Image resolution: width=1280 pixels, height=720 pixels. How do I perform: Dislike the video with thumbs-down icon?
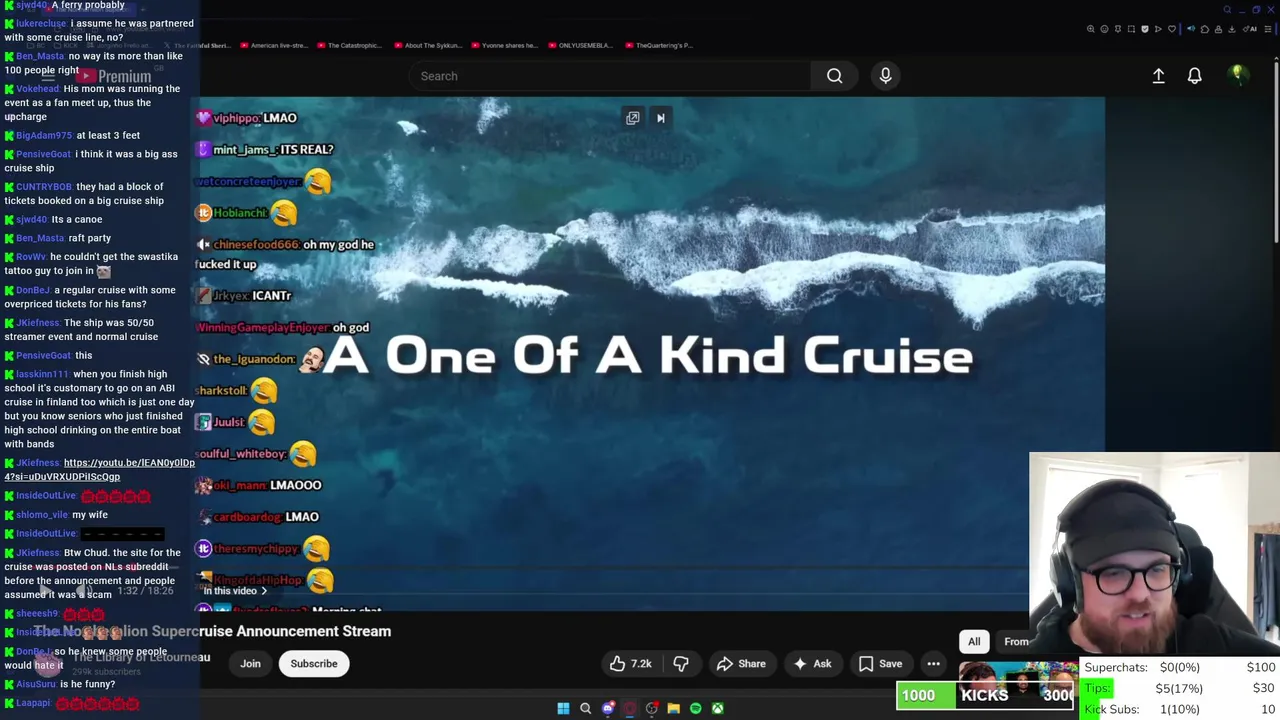pos(681,664)
